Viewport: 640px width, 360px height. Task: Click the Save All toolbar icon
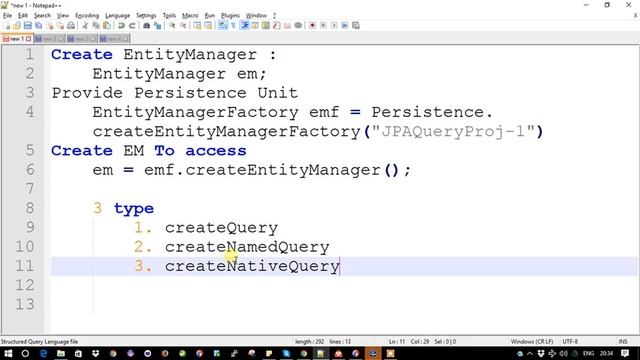39,26
